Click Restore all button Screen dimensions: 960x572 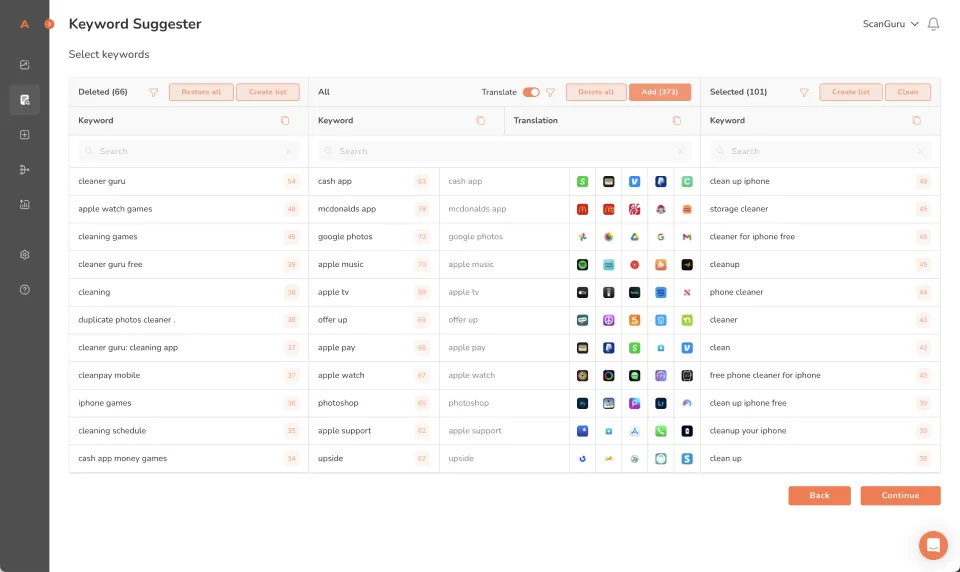point(201,92)
